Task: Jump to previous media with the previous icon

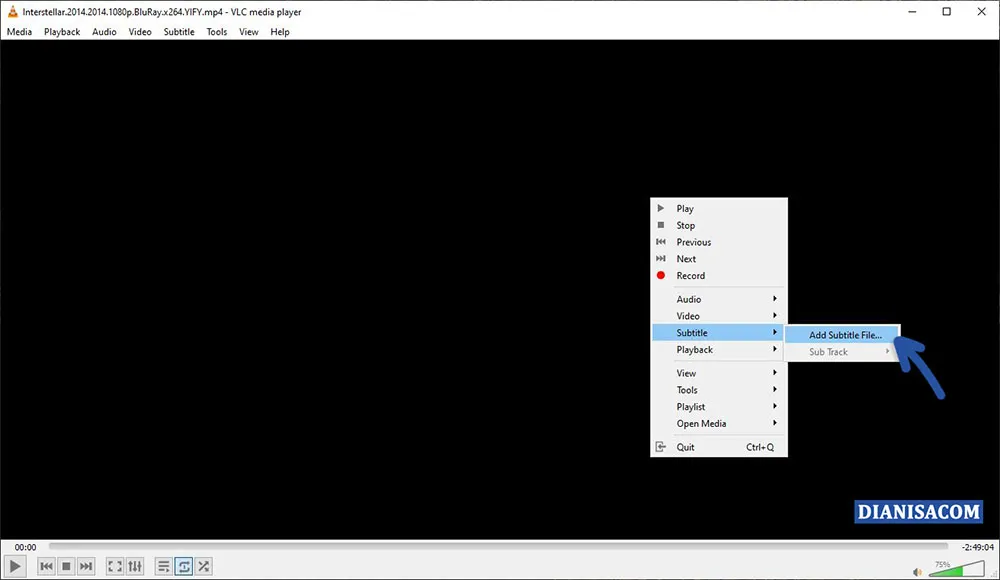Action: click(46, 566)
